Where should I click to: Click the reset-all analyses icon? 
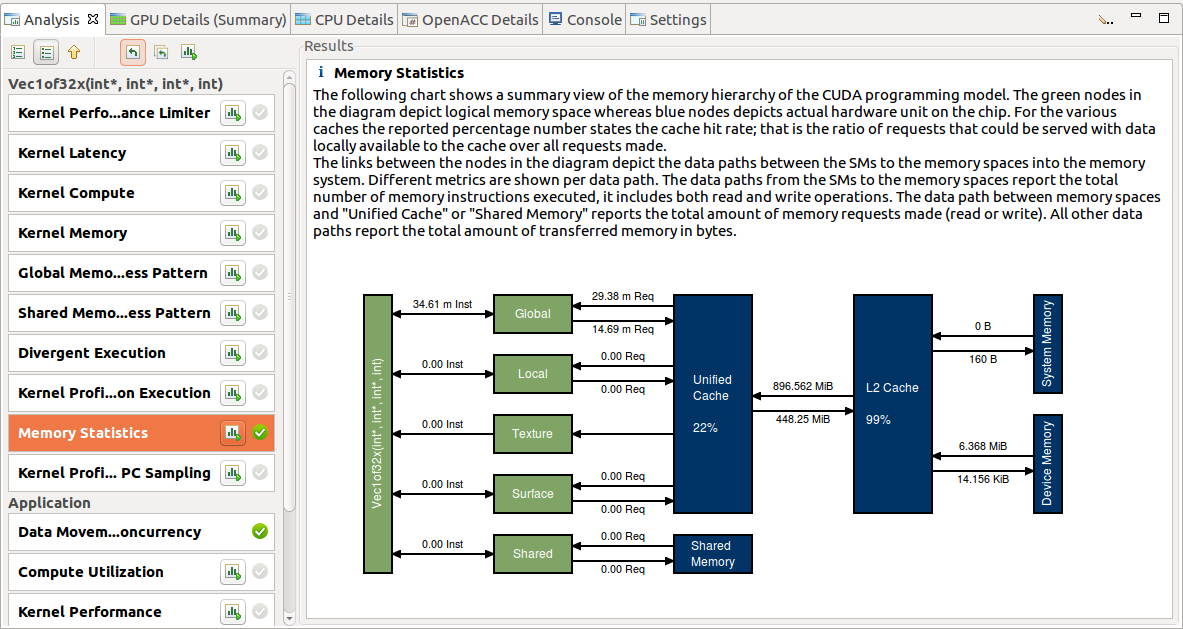coord(161,51)
